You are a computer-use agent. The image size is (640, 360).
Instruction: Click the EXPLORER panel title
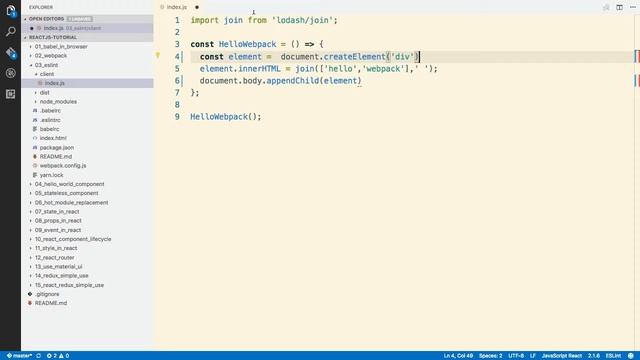tap(41, 7)
